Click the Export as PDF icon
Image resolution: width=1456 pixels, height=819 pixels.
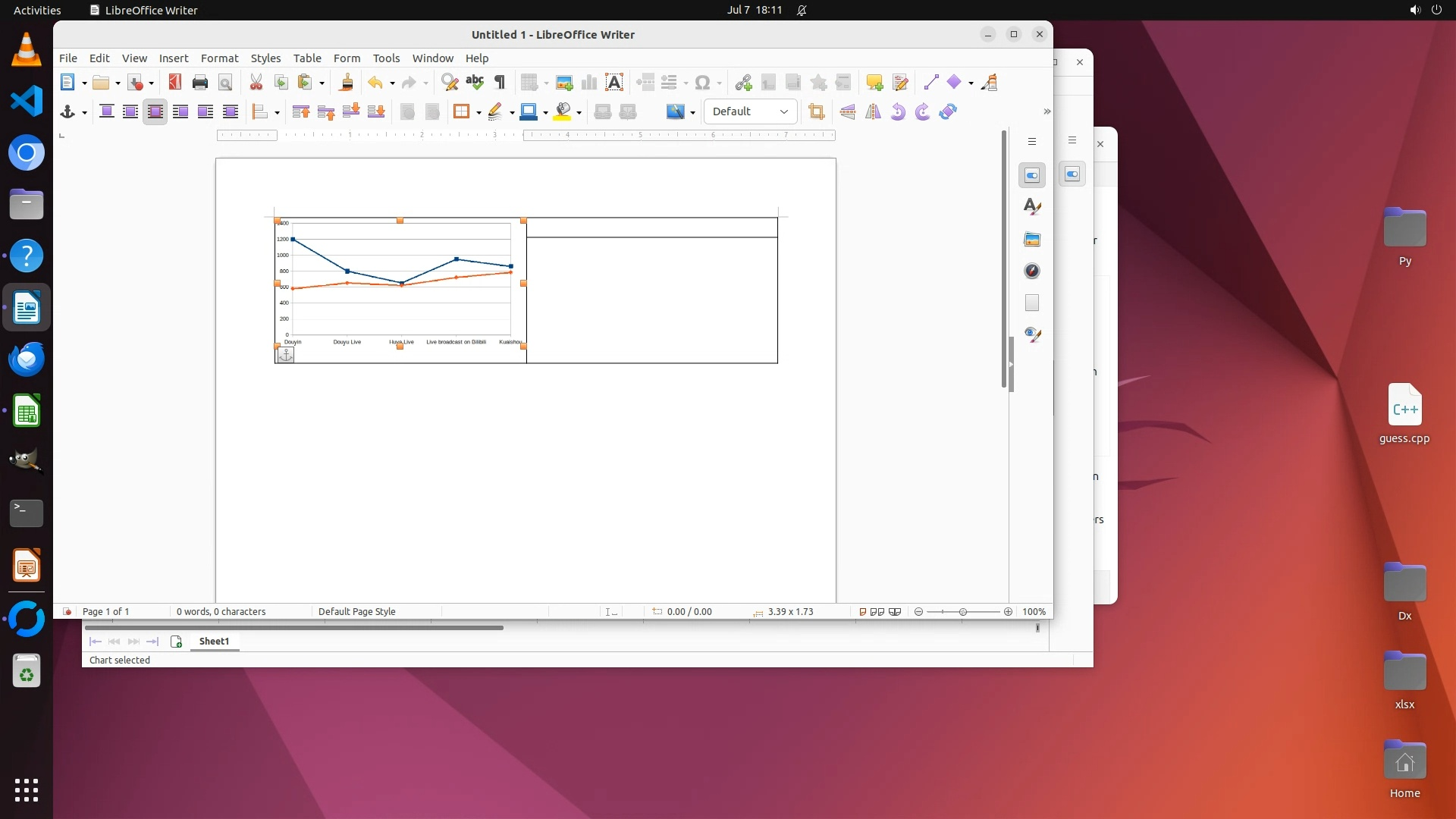[175, 83]
